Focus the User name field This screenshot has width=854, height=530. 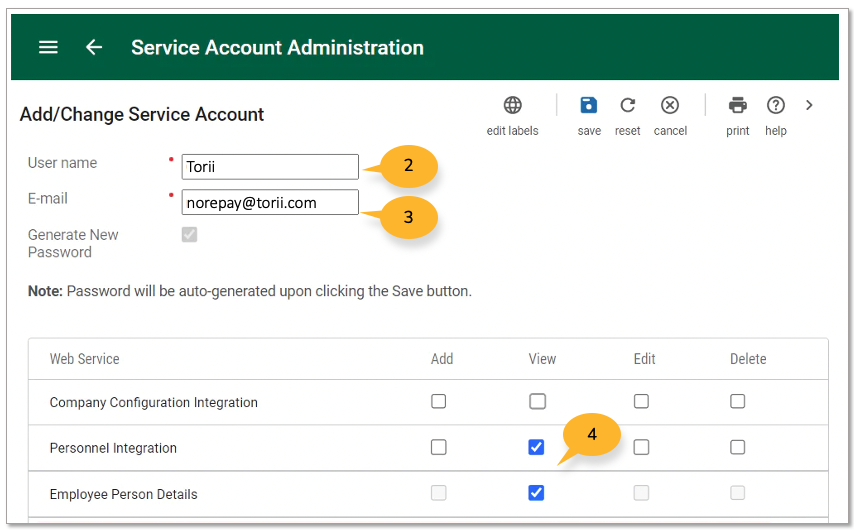point(270,167)
